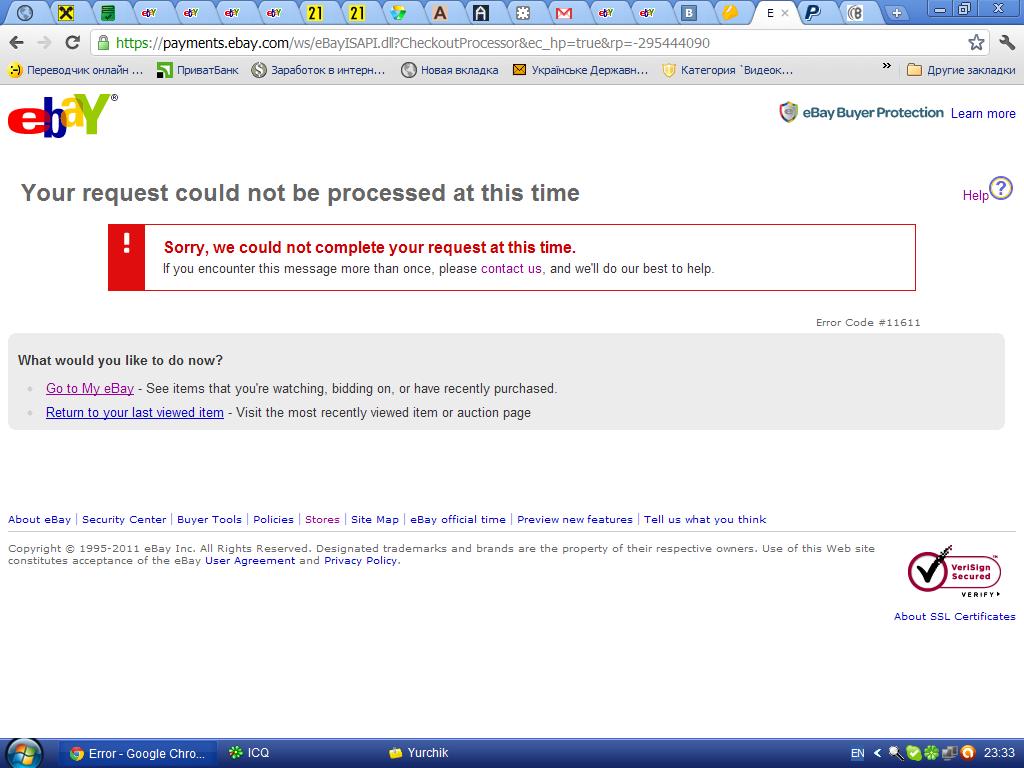Viewport: 1024px width, 768px height.
Task: Click the Error Code #11611 text
Action: [868, 323]
